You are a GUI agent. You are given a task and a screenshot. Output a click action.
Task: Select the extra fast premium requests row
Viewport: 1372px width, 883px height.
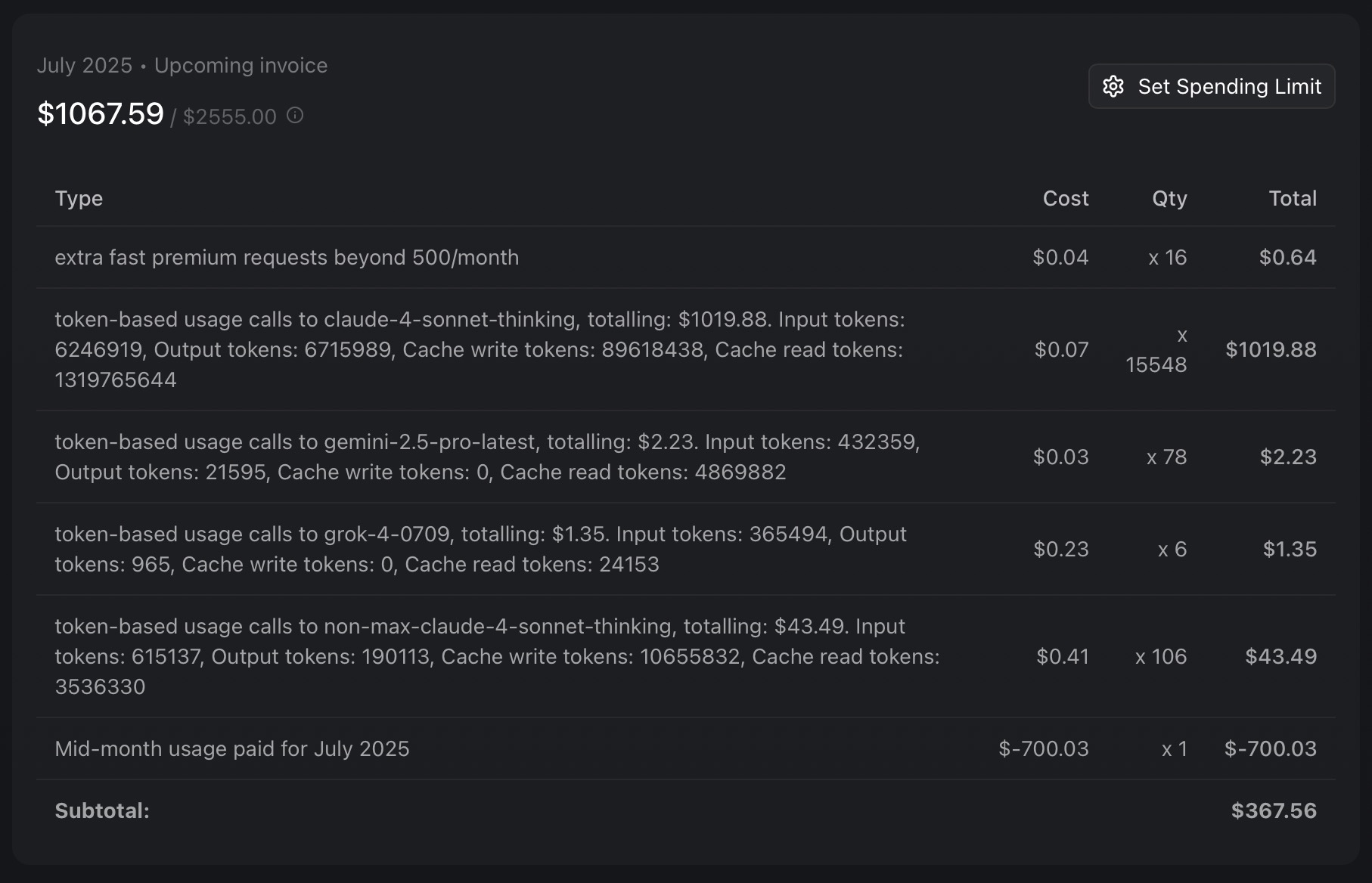pyautogui.click(x=287, y=257)
